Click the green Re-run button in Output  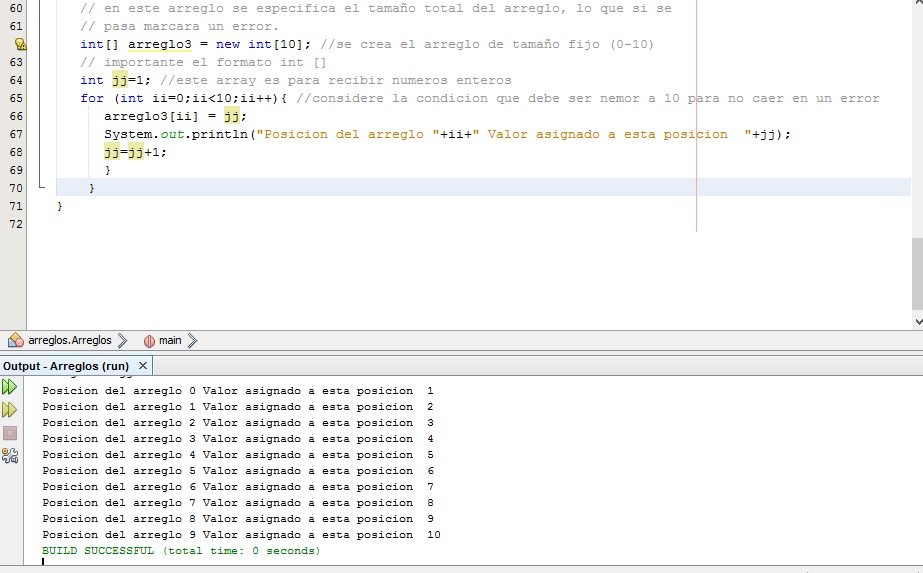point(10,387)
